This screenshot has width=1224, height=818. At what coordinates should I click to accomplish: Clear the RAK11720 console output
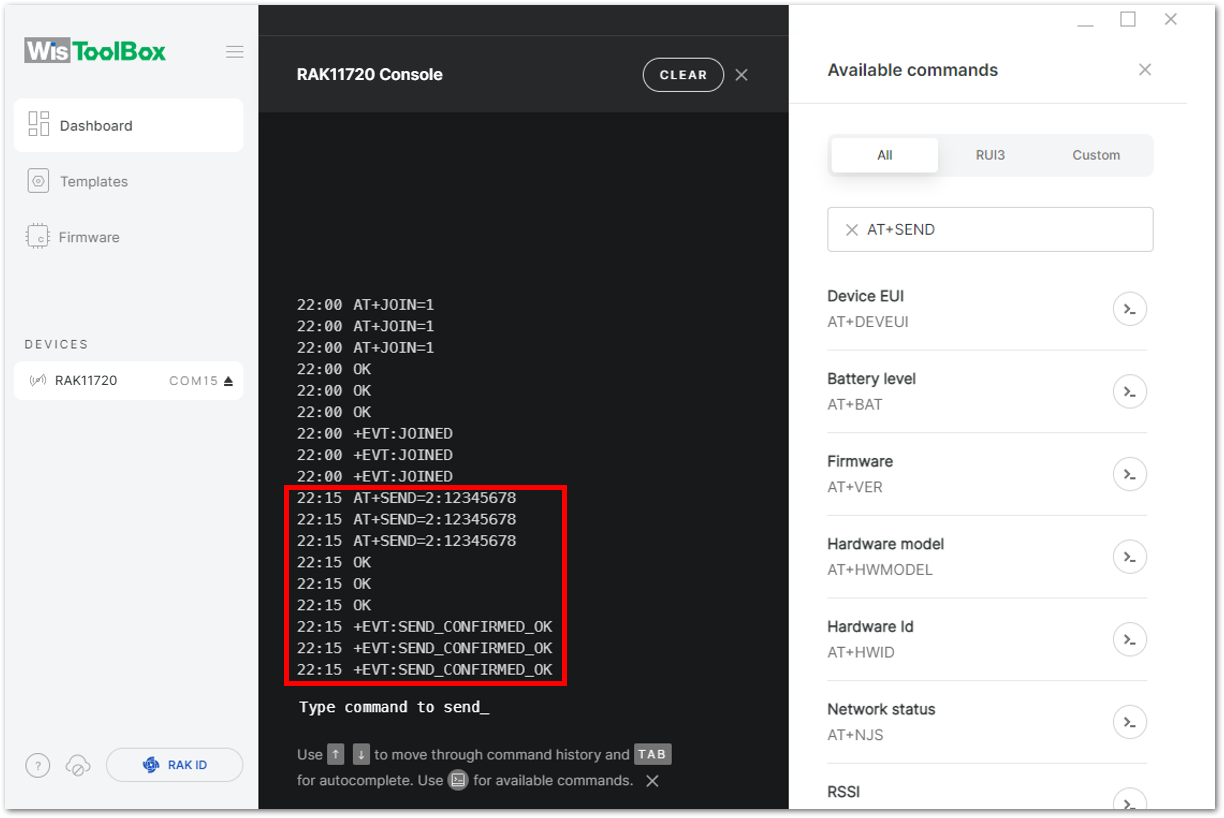click(x=683, y=75)
